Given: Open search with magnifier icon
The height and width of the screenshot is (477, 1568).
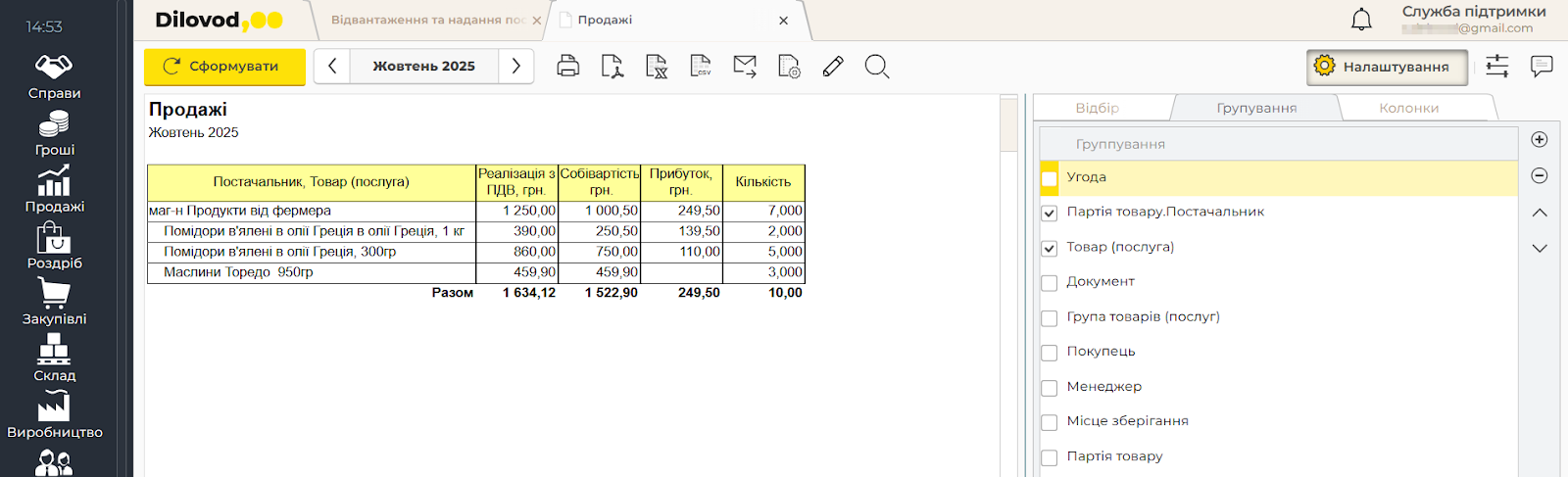Looking at the screenshot, I should tap(877, 67).
